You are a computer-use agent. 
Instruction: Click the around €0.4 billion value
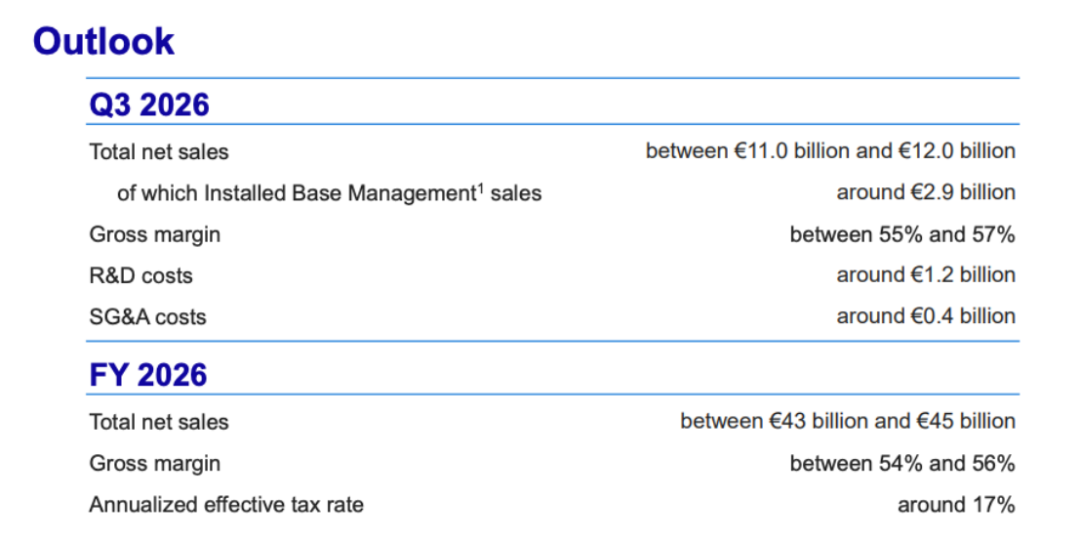(x=926, y=316)
